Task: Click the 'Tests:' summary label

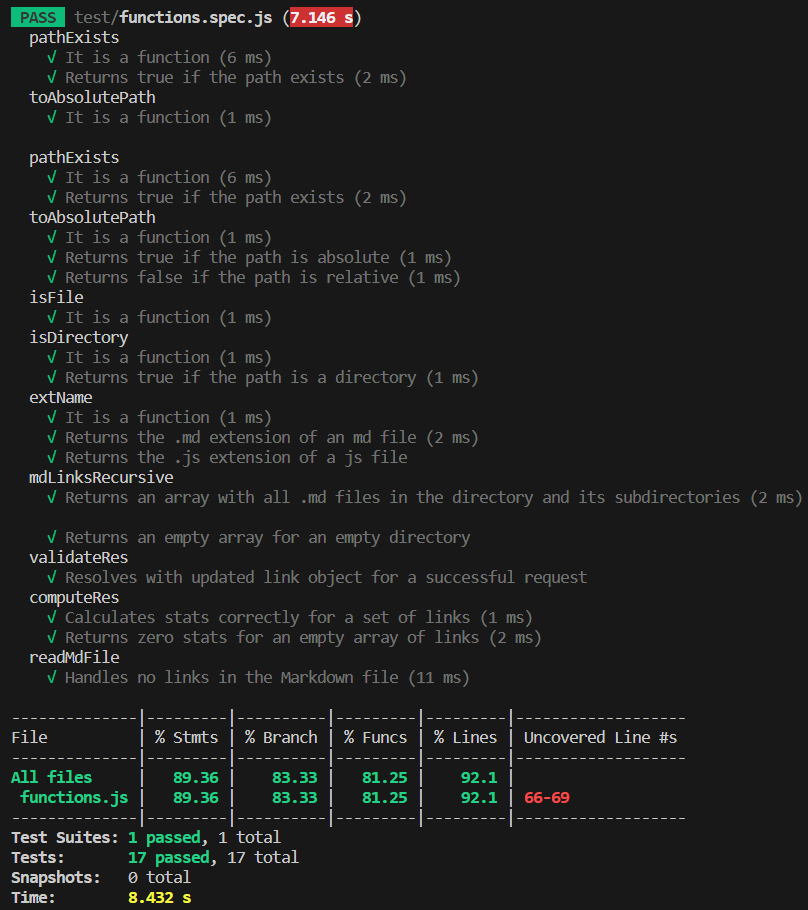Action: (x=38, y=858)
